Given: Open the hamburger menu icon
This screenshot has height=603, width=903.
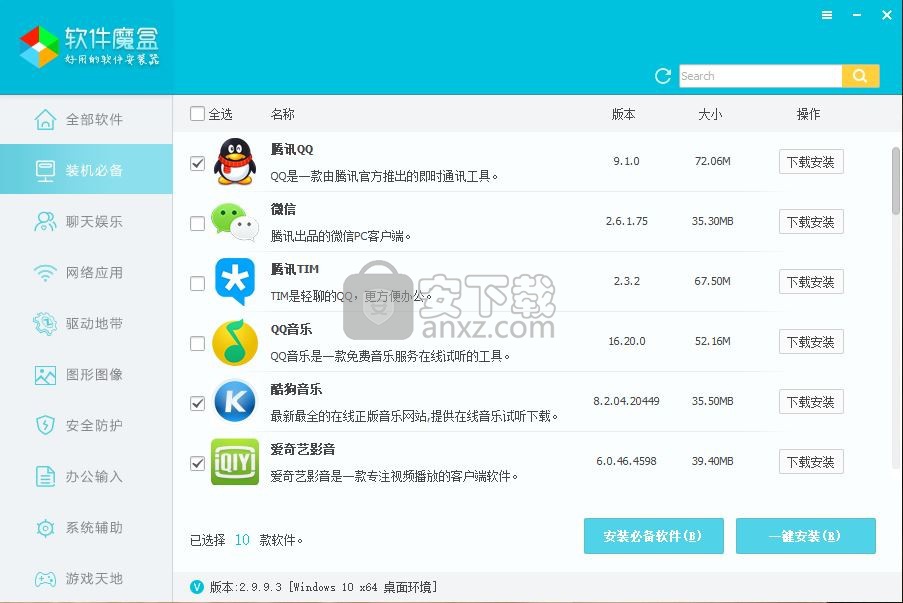Looking at the screenshot, I should point(827,16).
